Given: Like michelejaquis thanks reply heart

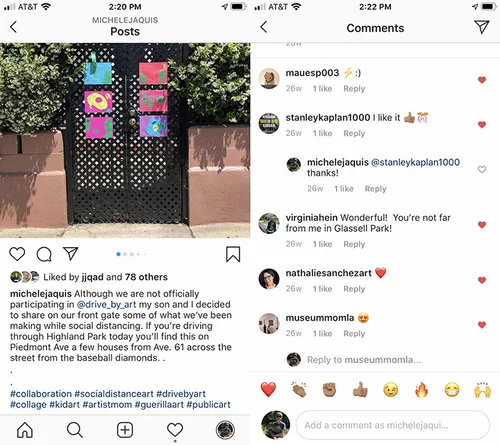Looking at the screenshot, I should click(x=482, y=169).
